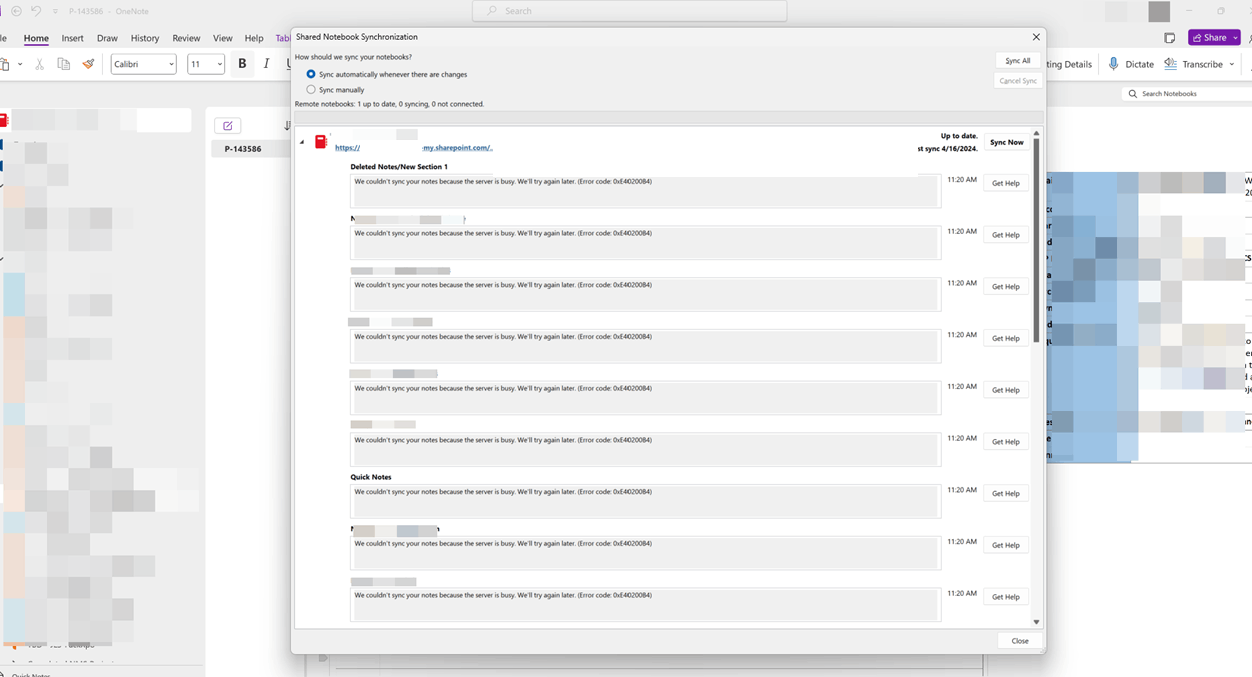
Task: Open the Transcribe dropdown arrow
Action: pyautogui.click(x=1231, y=64)
